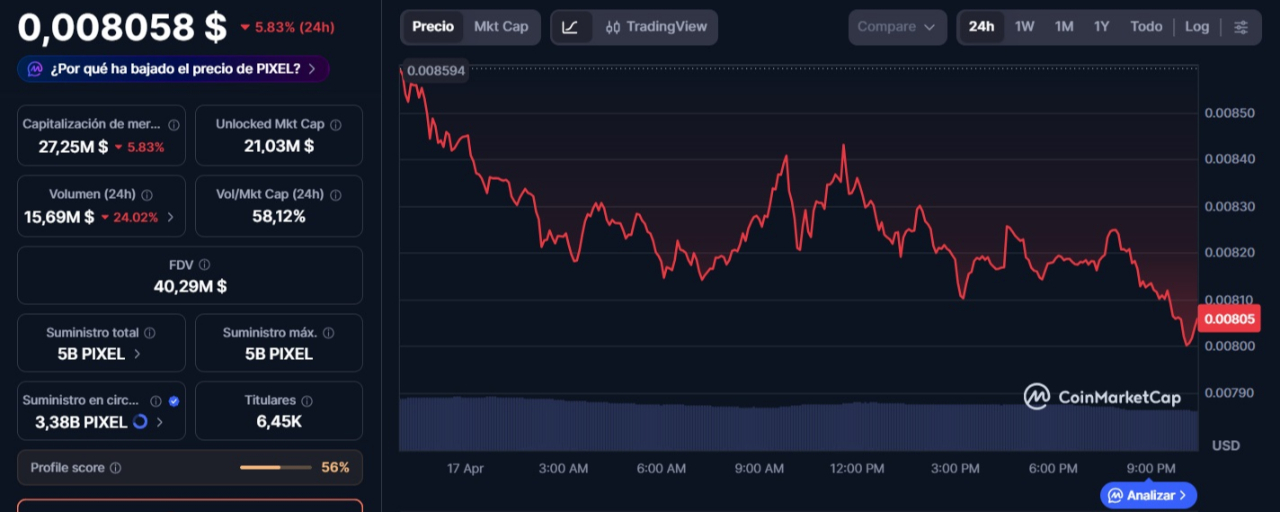Expand the Volumen 24h details chevron

[x=170, y=217]
